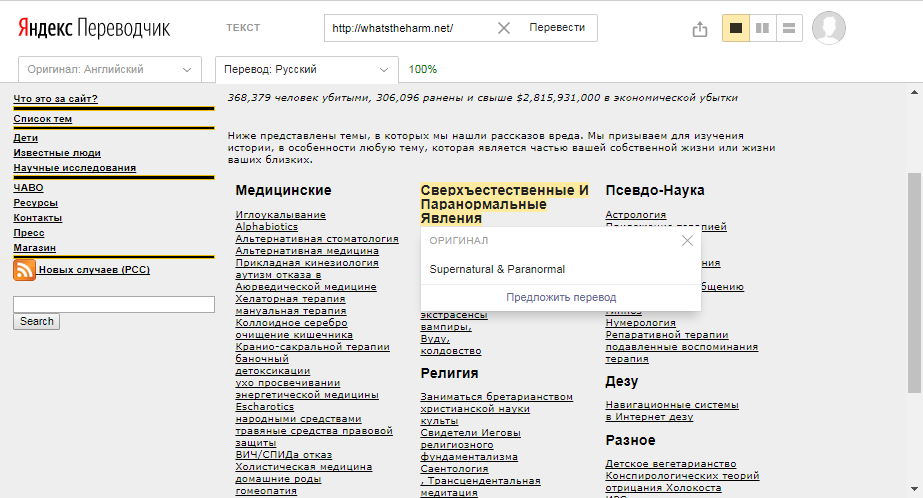This screenshot has width=923, height=498.
Task: Open the христианской науки link
Action: (x=475, y=409)
